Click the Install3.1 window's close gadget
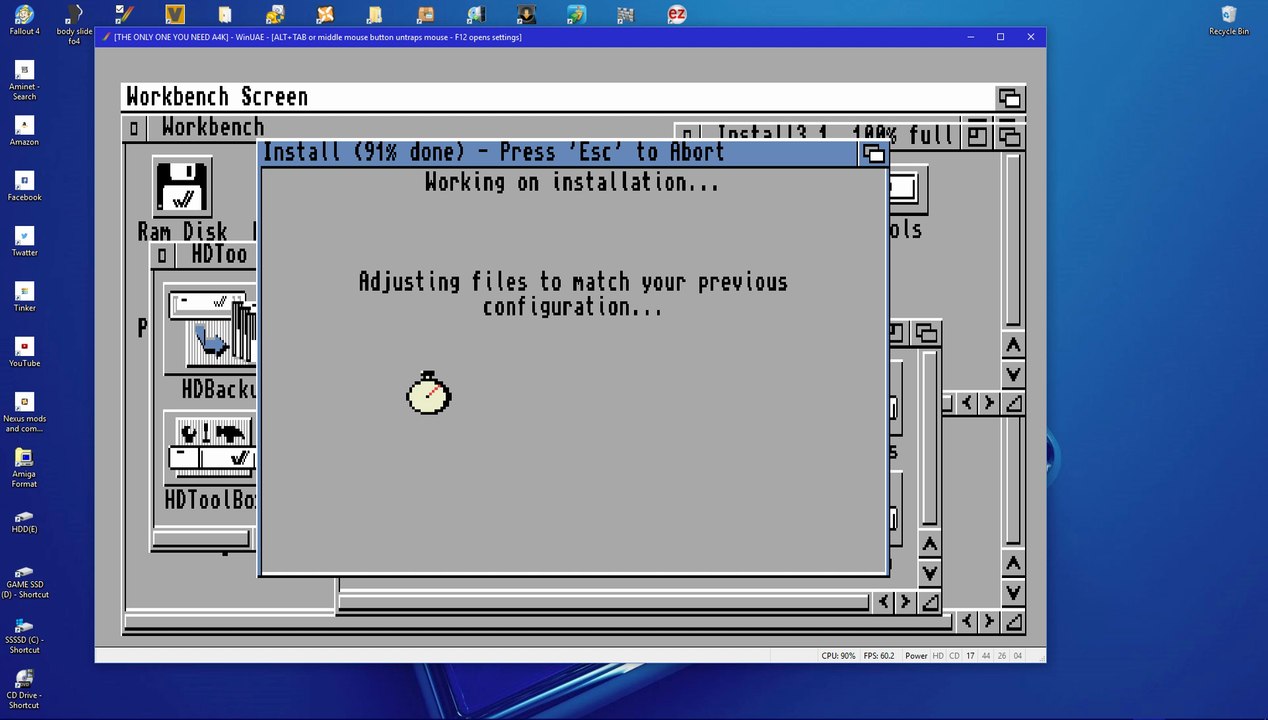The image size is (1268, 720). (686, 135)
